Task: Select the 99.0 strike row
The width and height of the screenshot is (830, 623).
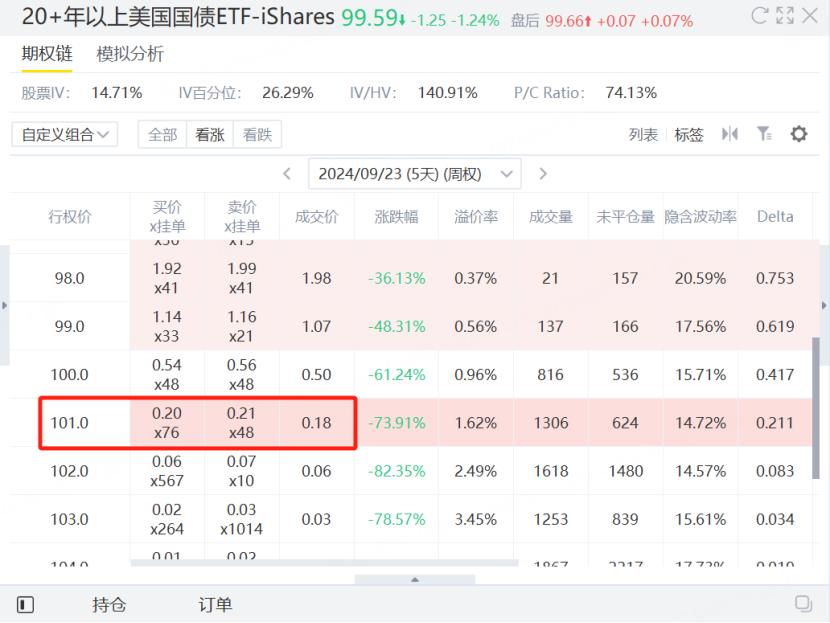Action: click(x=411, y=326)
